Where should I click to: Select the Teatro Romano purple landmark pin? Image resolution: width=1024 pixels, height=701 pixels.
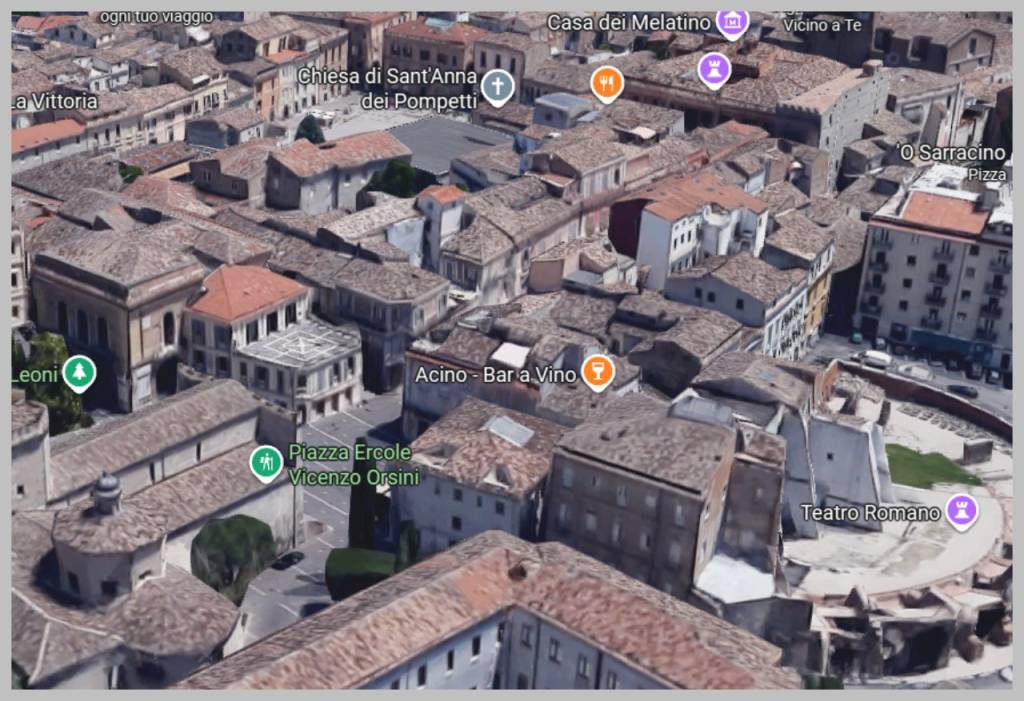click(962, 511)
